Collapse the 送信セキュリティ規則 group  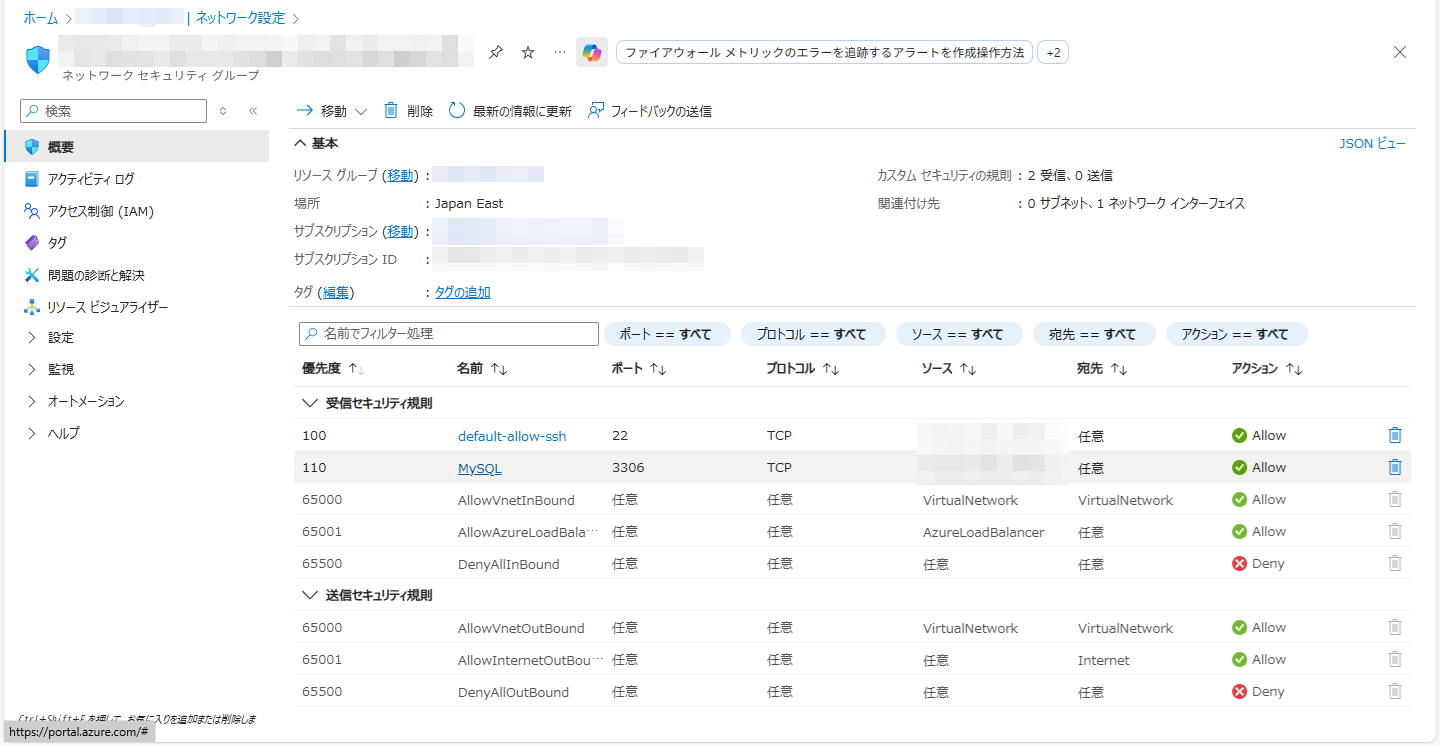click(x=309, y=595)
